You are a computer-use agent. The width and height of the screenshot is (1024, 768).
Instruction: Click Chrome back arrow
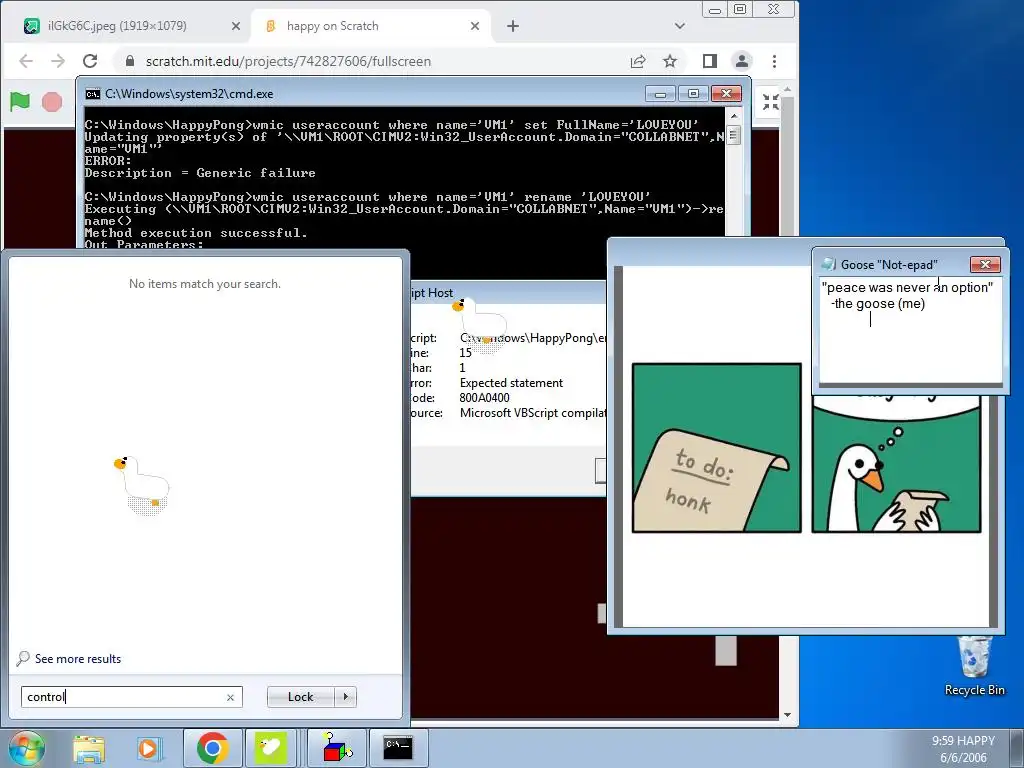point(26,61)
